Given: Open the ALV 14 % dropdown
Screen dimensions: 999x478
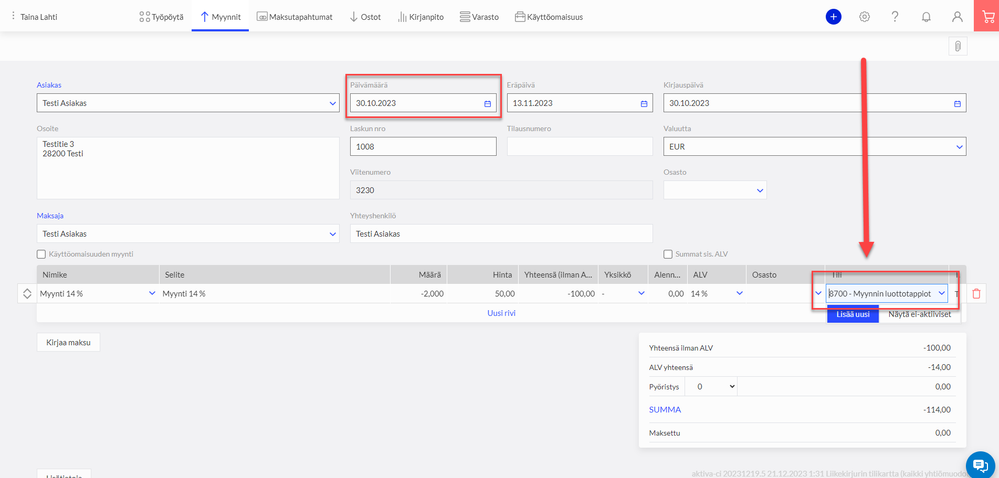Looking at the screenshot, I should (739, 293).
